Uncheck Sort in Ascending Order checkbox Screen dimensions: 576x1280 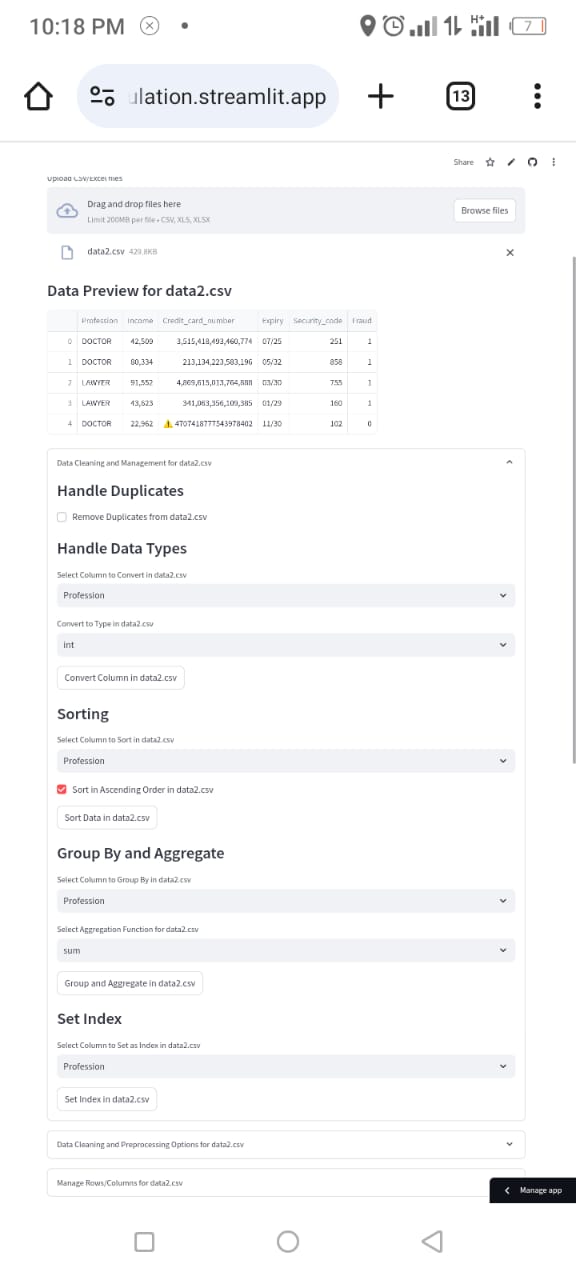coord(62,790)
